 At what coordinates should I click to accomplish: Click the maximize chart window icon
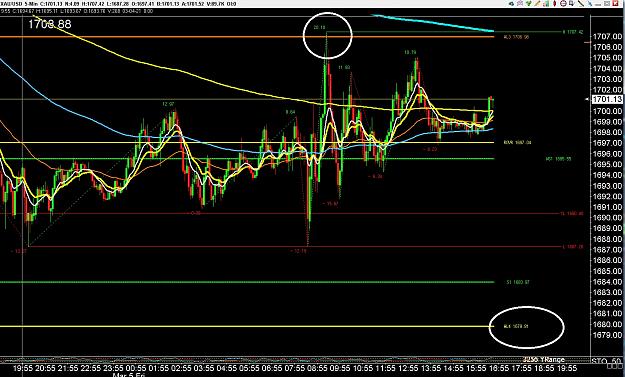607,4
